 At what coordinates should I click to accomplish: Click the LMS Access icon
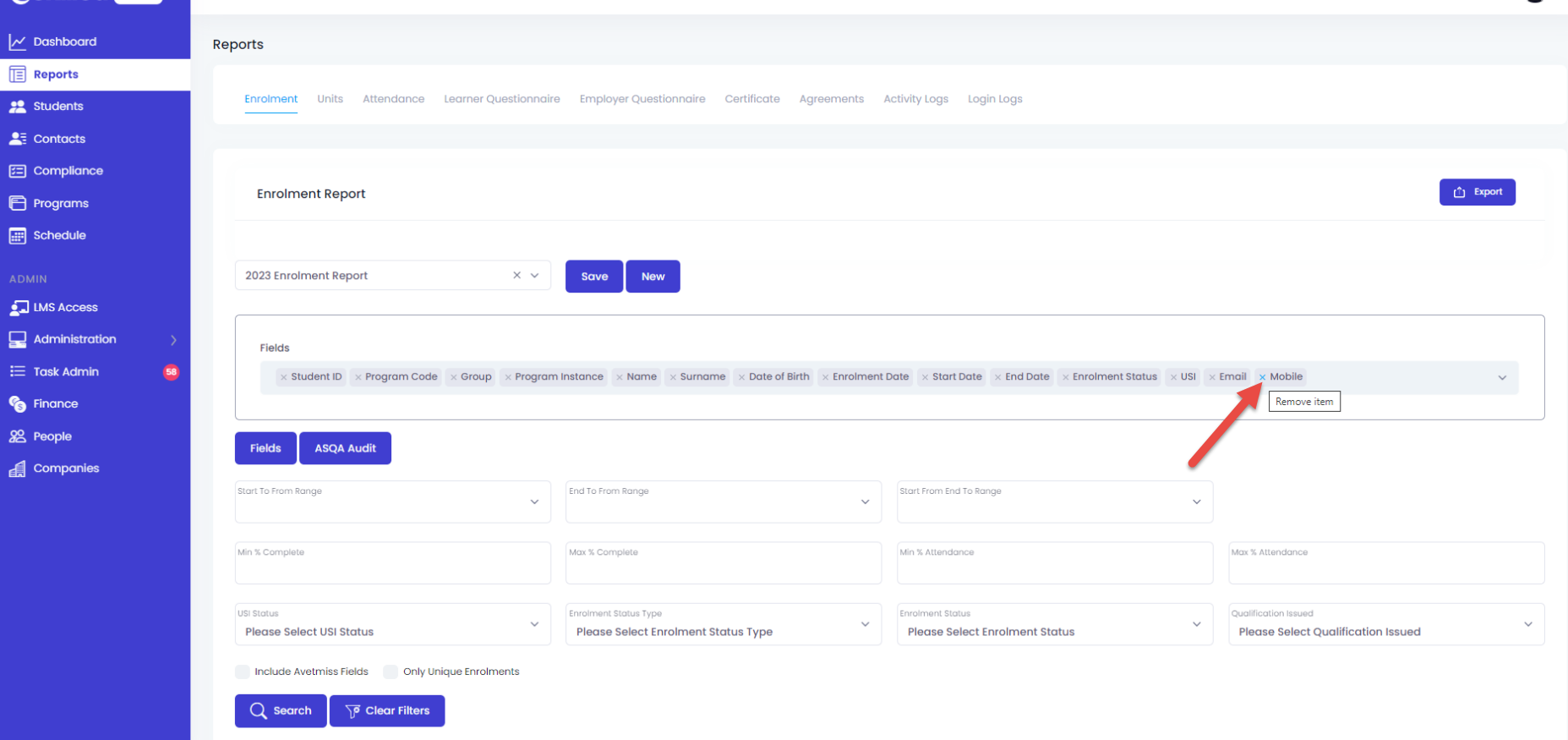(17, 308)
